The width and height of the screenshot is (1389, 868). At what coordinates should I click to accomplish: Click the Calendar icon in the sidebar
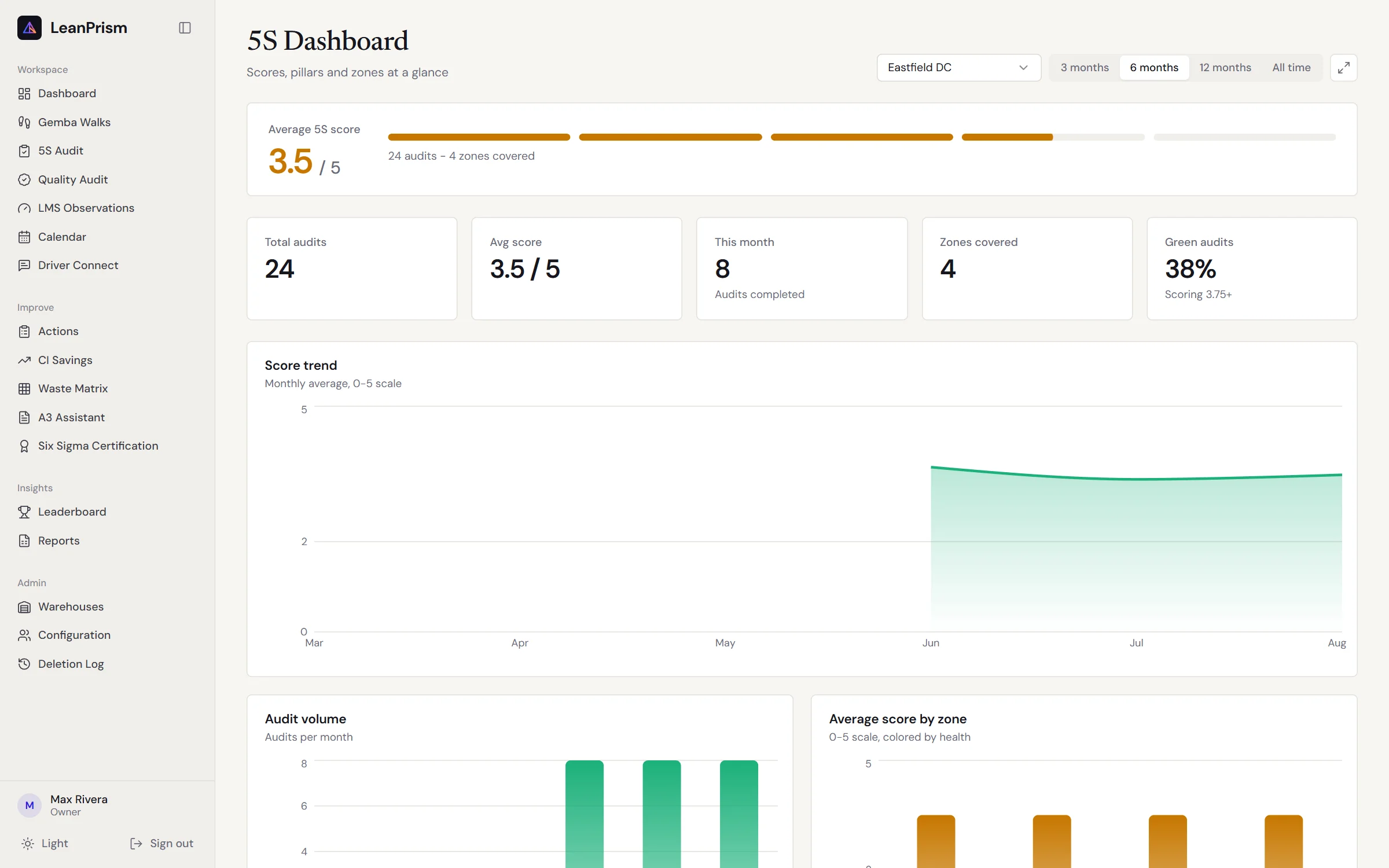tap(24, 237)
